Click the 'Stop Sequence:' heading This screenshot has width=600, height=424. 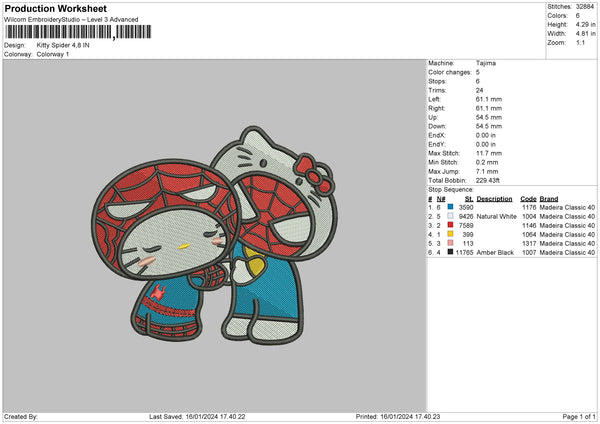tap(451, 190)
